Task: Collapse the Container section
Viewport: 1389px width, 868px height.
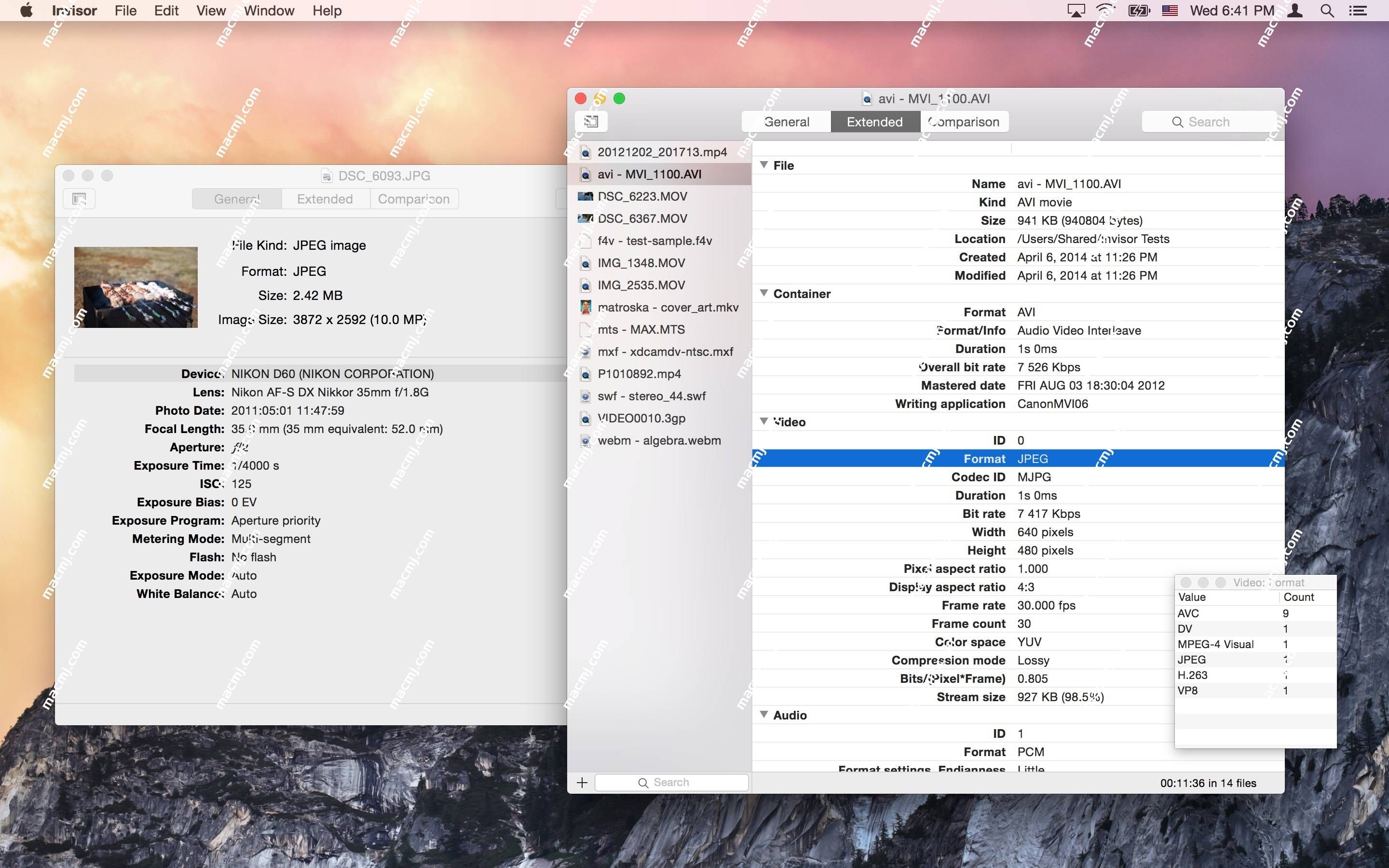Action: coord(764,293)
